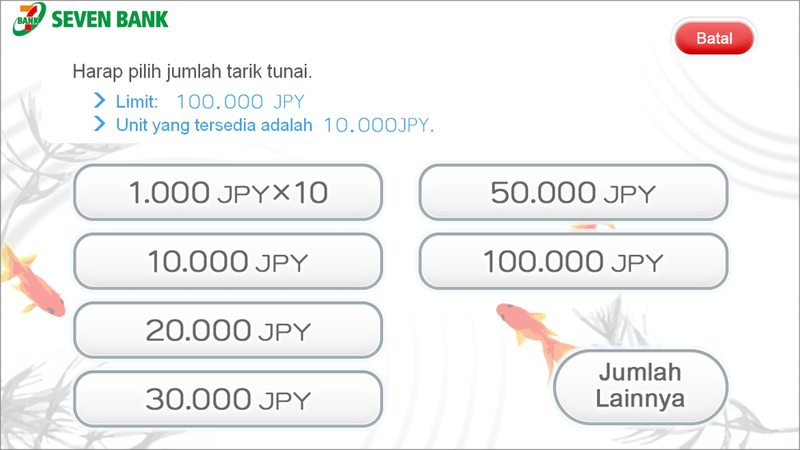Viewport: 800px width, 450px height.
Task: Click the SEVEN BANK brand text
Action: tap(110, 19)
